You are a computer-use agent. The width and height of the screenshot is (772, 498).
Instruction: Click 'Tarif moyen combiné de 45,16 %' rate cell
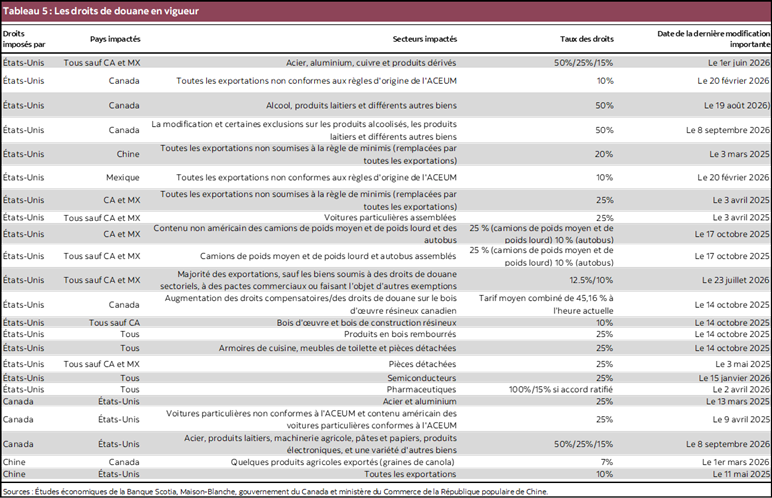pos(546,304)
